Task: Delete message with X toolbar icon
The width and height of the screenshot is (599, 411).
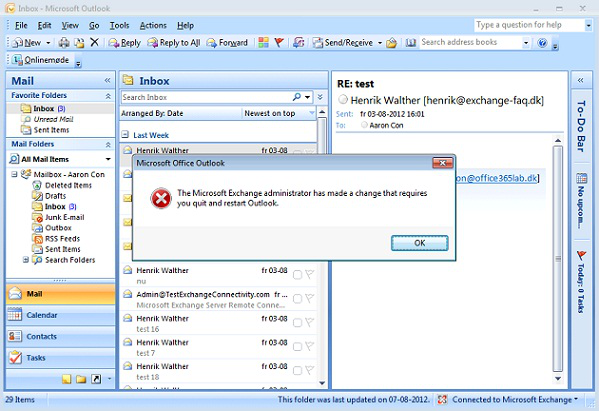Action: (x=94, y=42)
